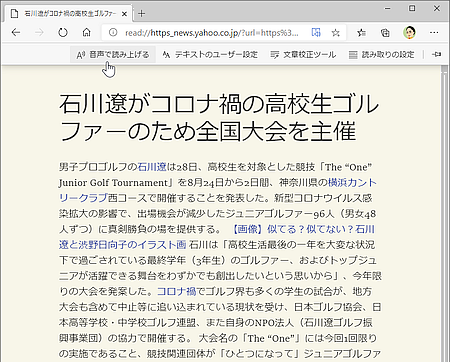Open Settings and more menu
Image resolution: width=450 pixels, height=362 pixels.
(x=434, y=32)
